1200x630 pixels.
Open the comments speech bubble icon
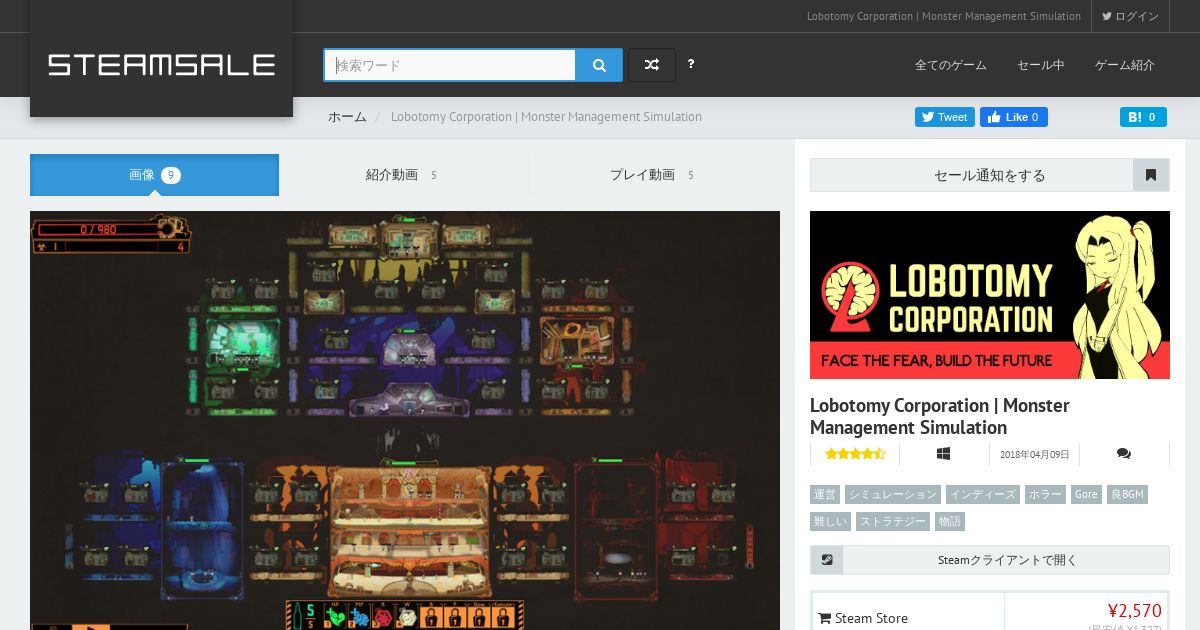coord(1124,454)
